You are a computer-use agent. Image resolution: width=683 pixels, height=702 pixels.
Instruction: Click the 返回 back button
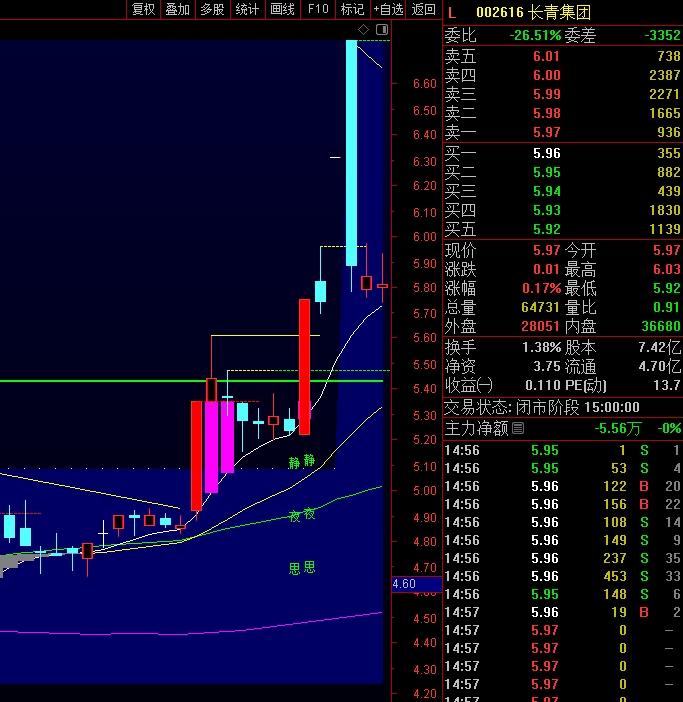pyautogui.click(x=424, y=9)
